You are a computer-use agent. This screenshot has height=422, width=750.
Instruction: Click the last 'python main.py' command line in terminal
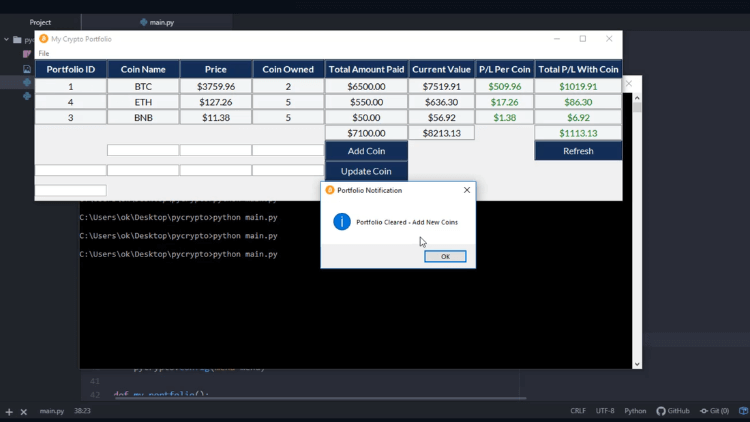[178, 254]
